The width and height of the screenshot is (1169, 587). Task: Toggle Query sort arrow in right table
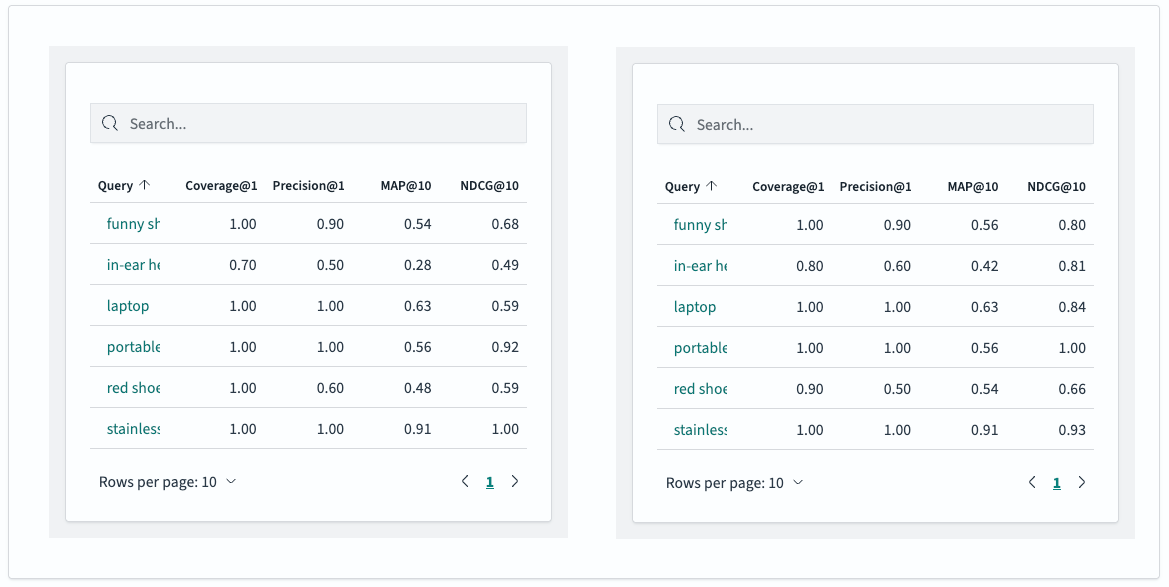tap(711, 186)
